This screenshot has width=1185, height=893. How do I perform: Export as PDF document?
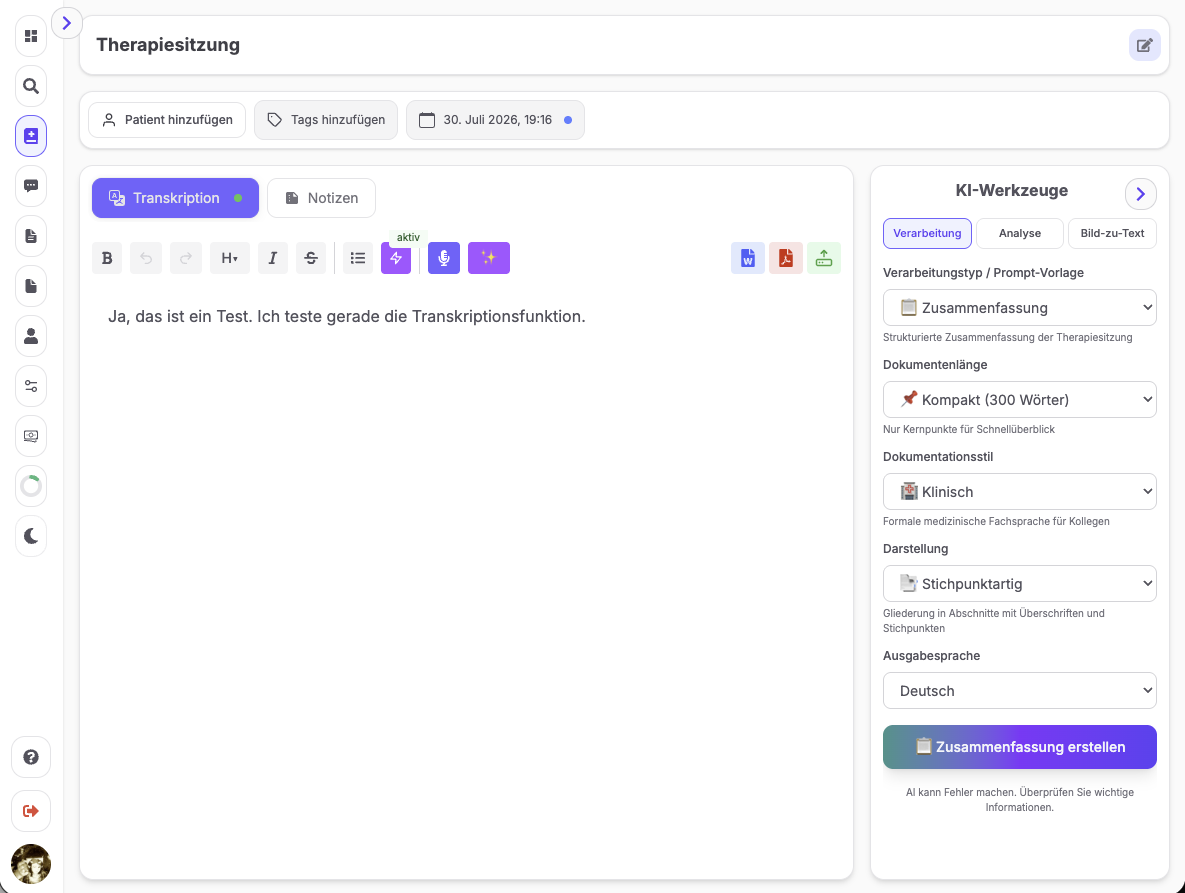coord(786,258)
